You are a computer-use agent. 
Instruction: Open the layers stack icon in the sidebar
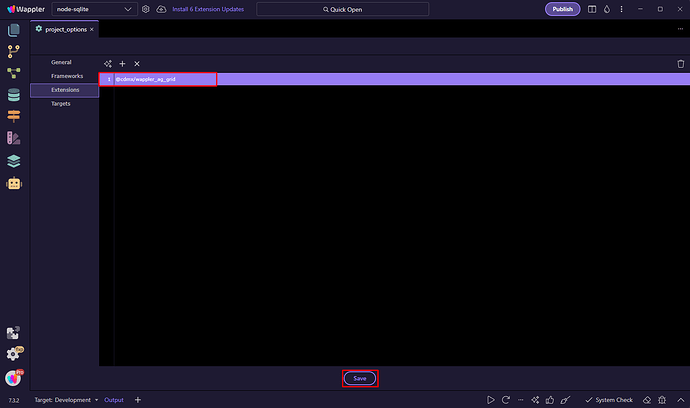14,161
